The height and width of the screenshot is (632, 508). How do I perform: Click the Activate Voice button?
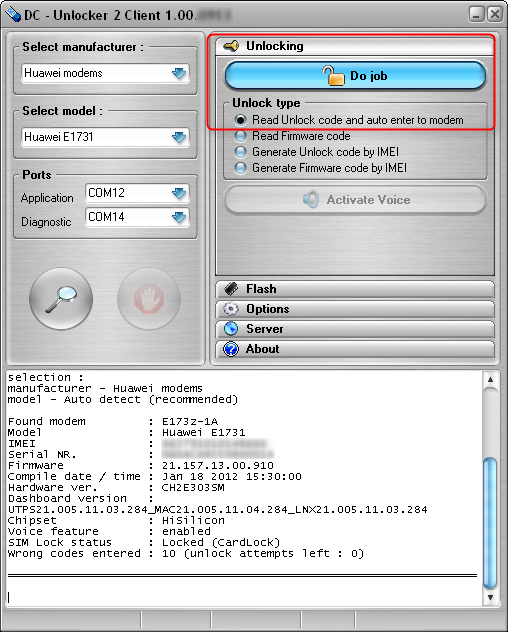coord(355,200)
